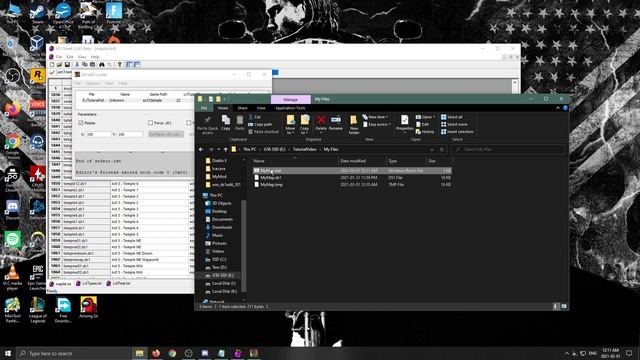This screenshot has height=360, width=640.
Task: Click Cut in the Clipboard group
Action: 254,117
